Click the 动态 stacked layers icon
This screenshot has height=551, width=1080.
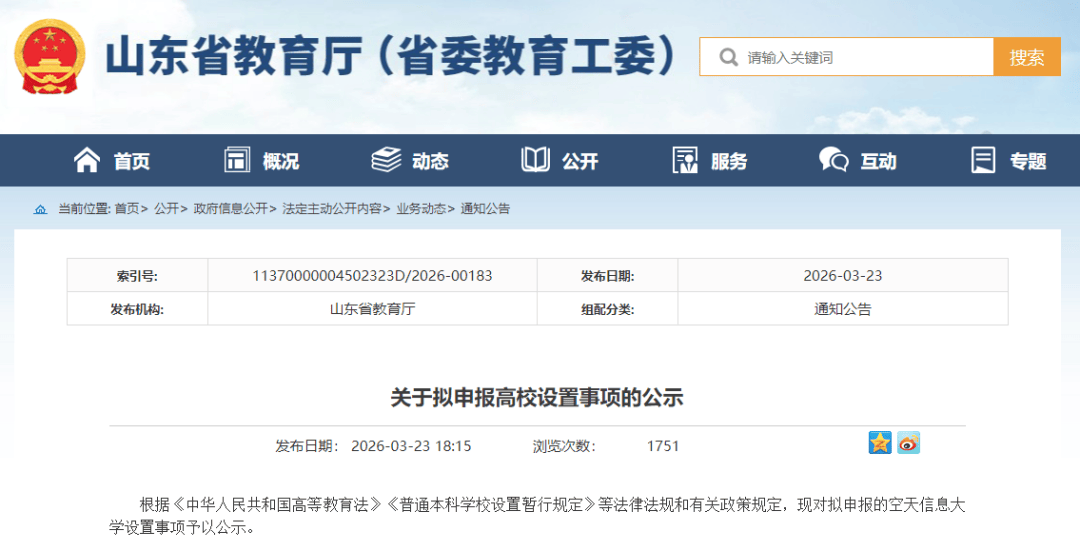[x=386, y=160]
